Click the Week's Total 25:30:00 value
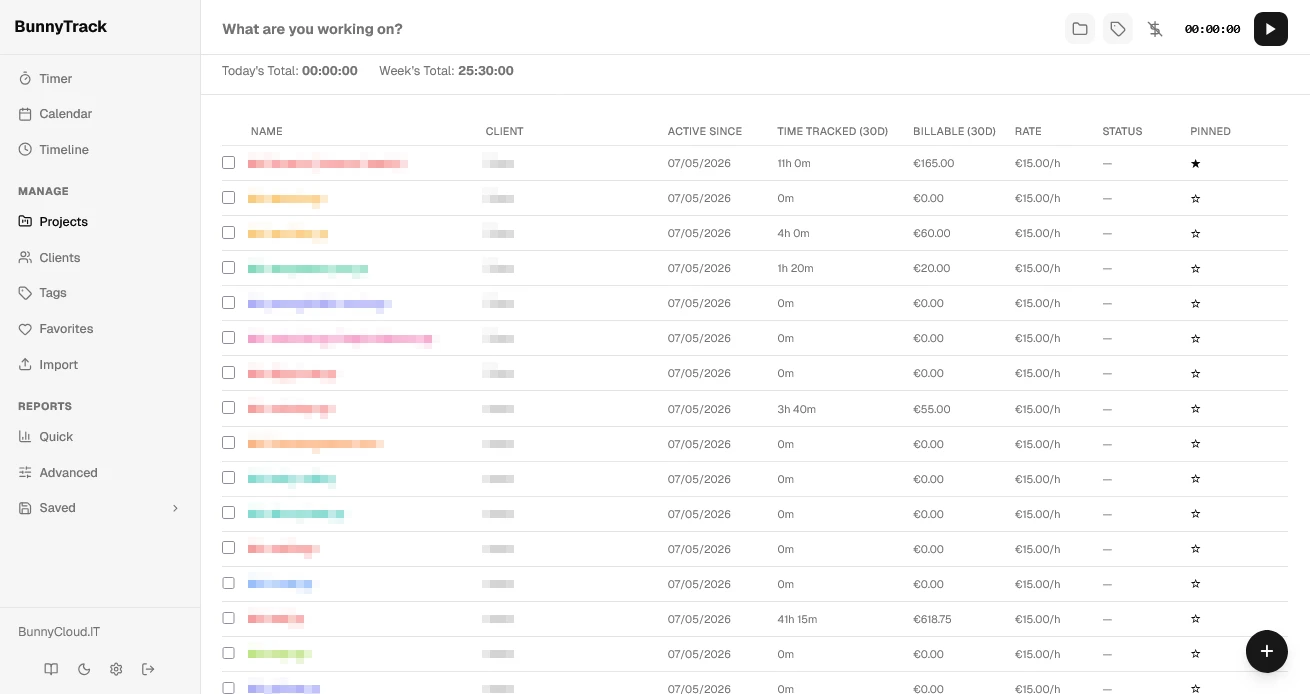Viewport: 1310px width, 694px height. [x=486, y=71]
